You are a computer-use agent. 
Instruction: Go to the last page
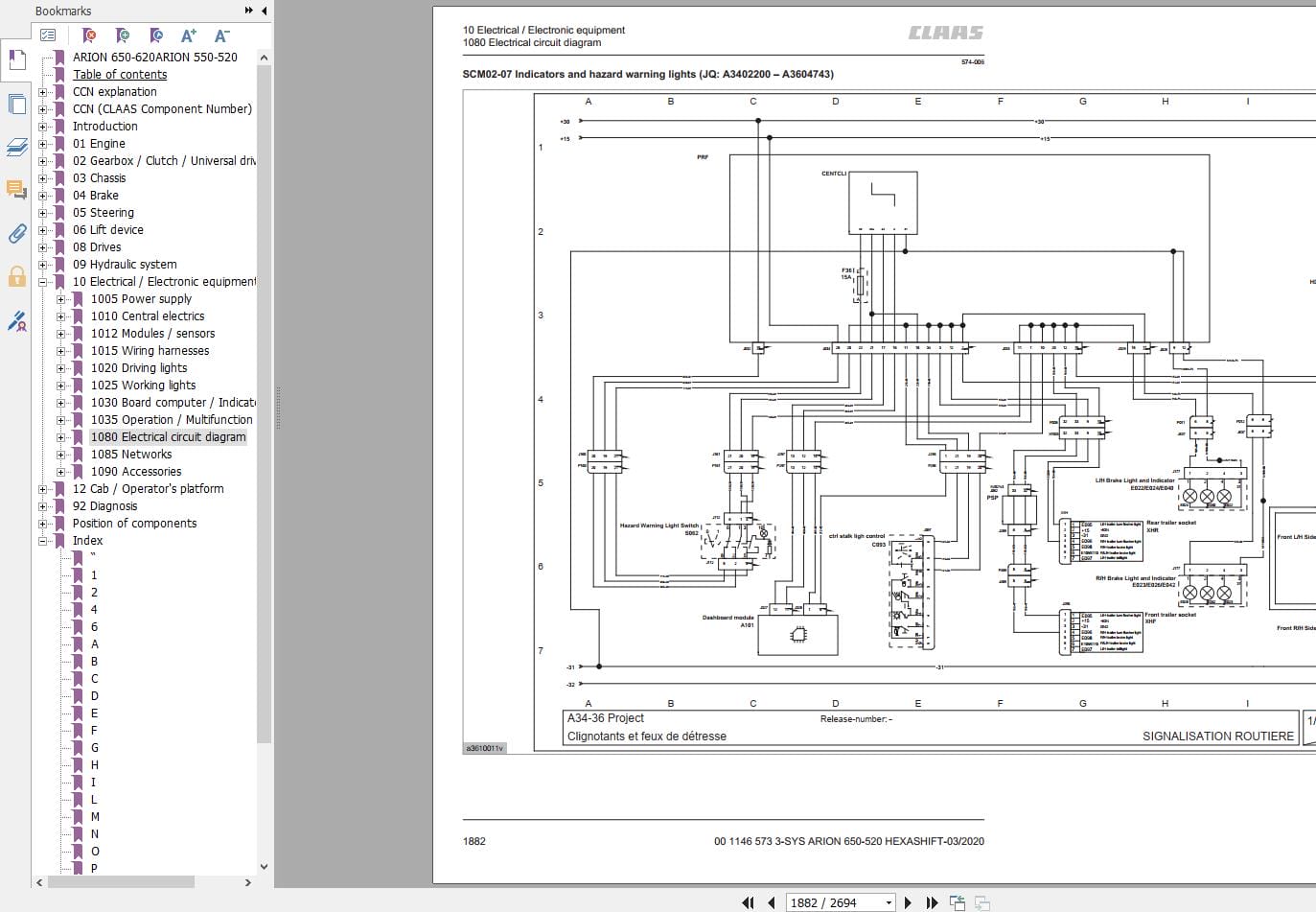tap(931, 902)
